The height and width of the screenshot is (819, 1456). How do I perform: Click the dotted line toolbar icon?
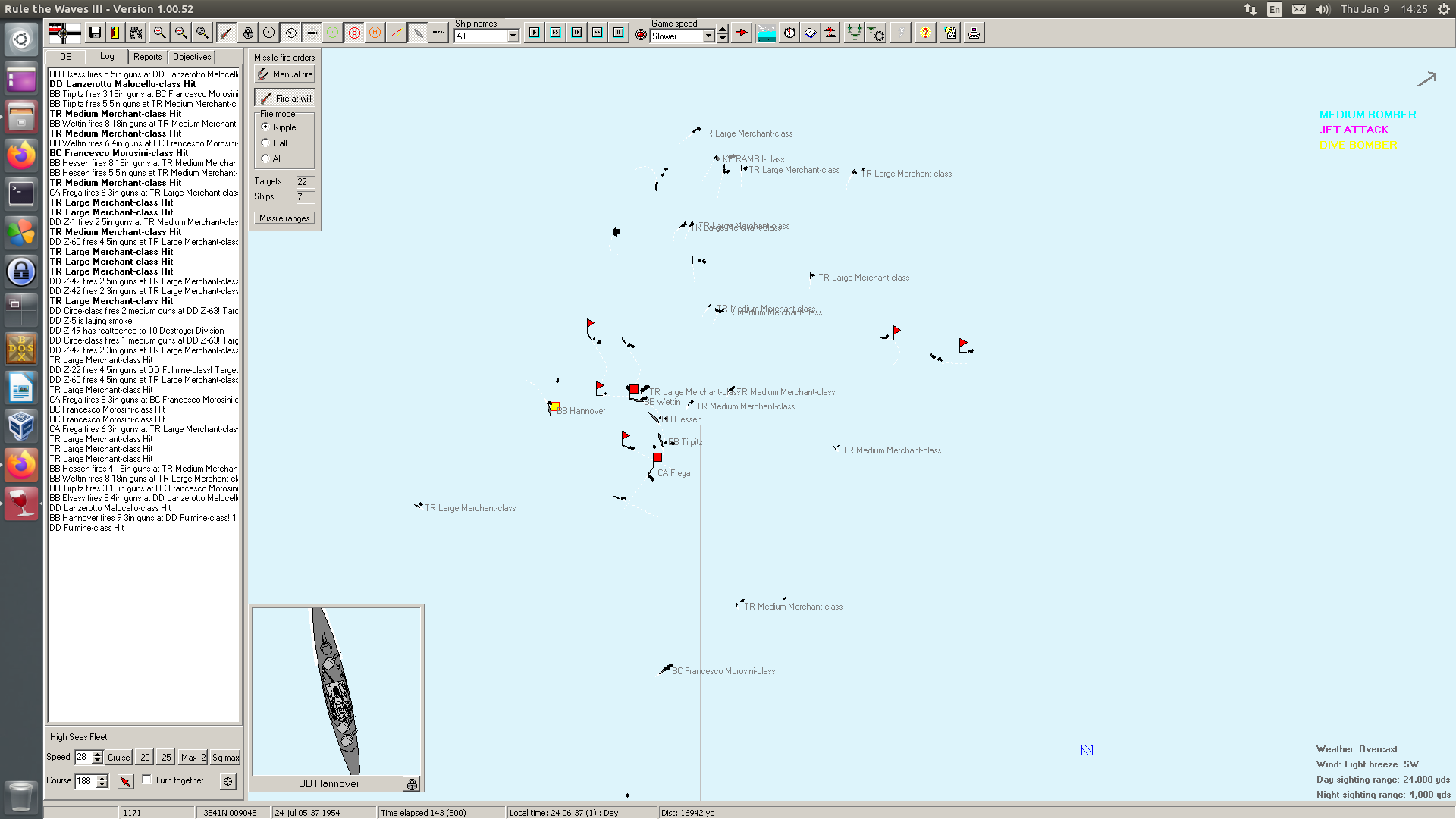(x=438, y=33)
